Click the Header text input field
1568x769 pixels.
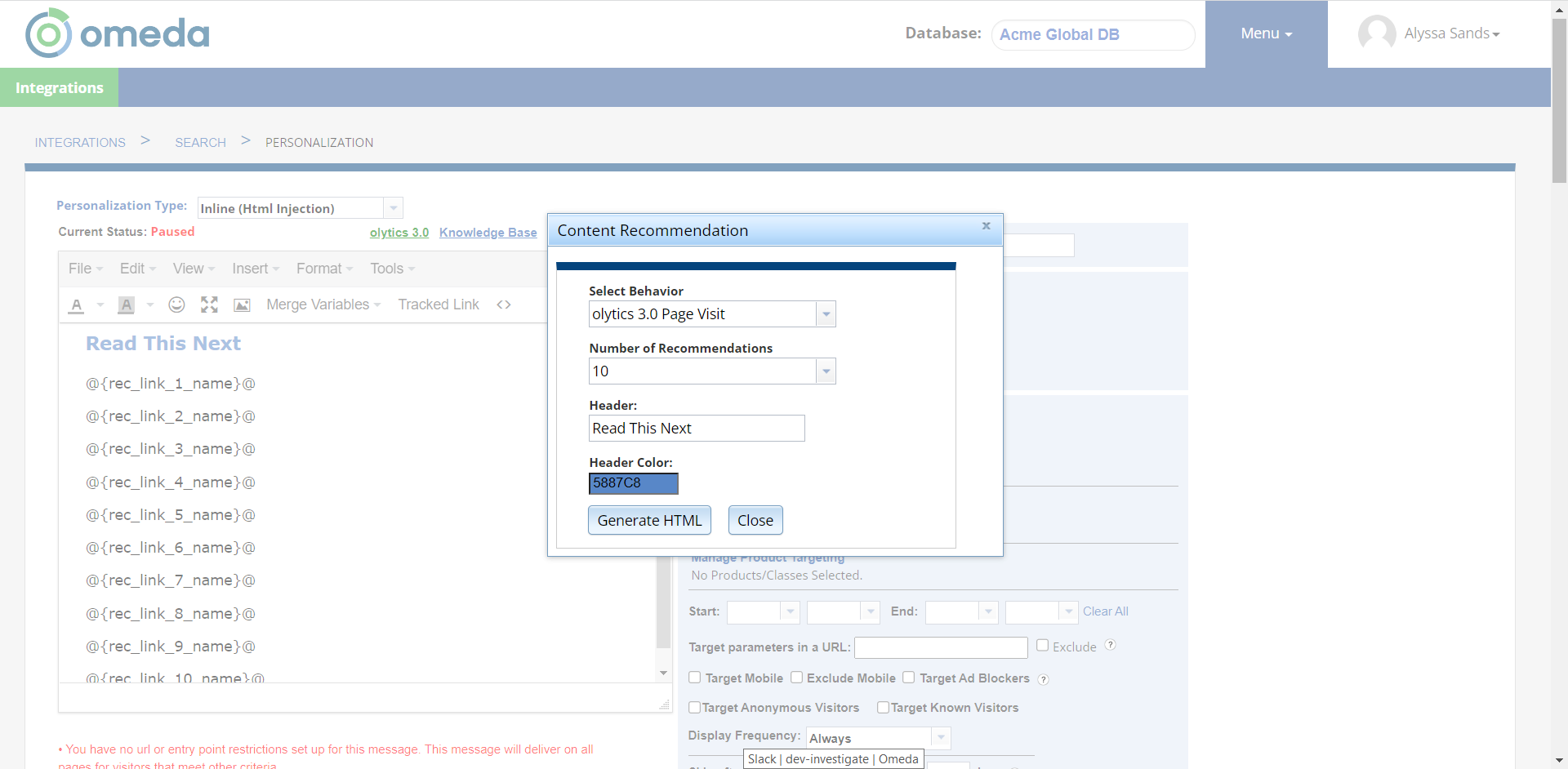pyautogui.click(x=697, y=429)
